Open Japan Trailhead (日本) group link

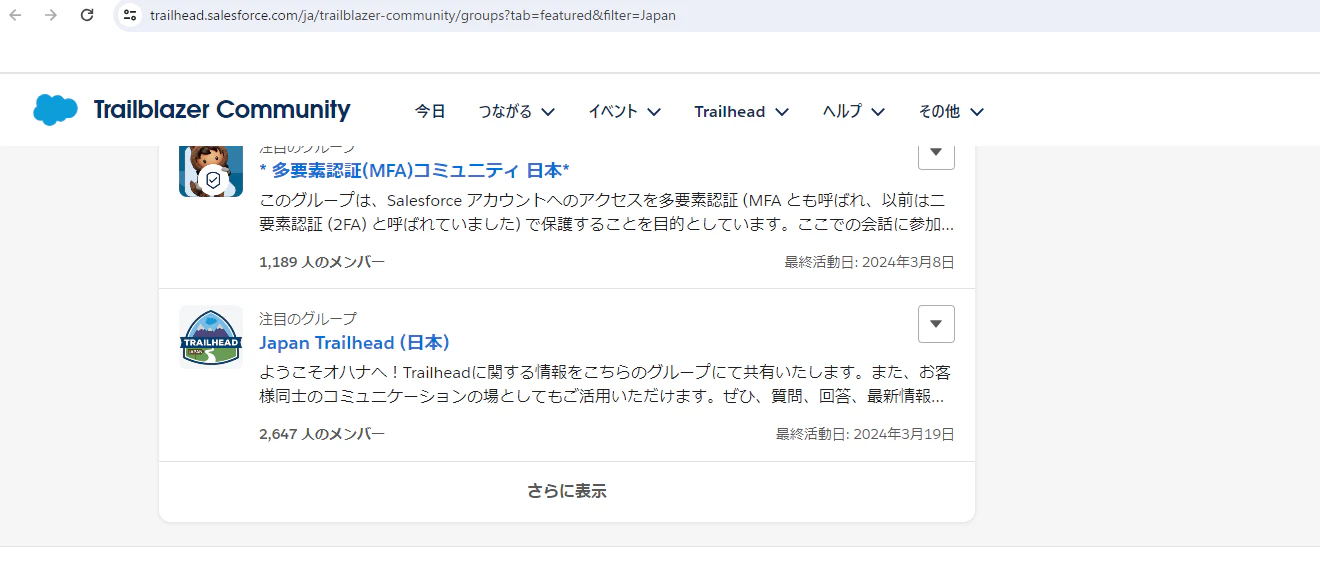pyautogui.click(x=354, y=343)
